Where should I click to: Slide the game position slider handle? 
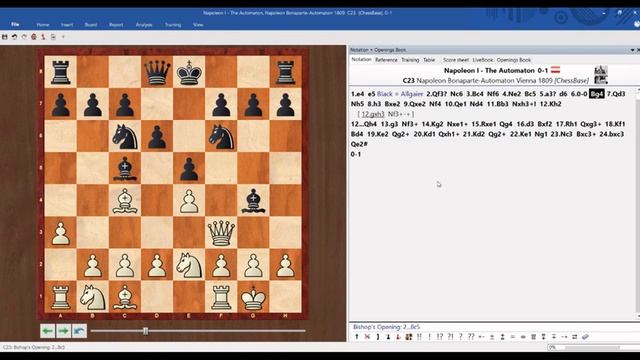pyautogui.click(x=145, y=331)
